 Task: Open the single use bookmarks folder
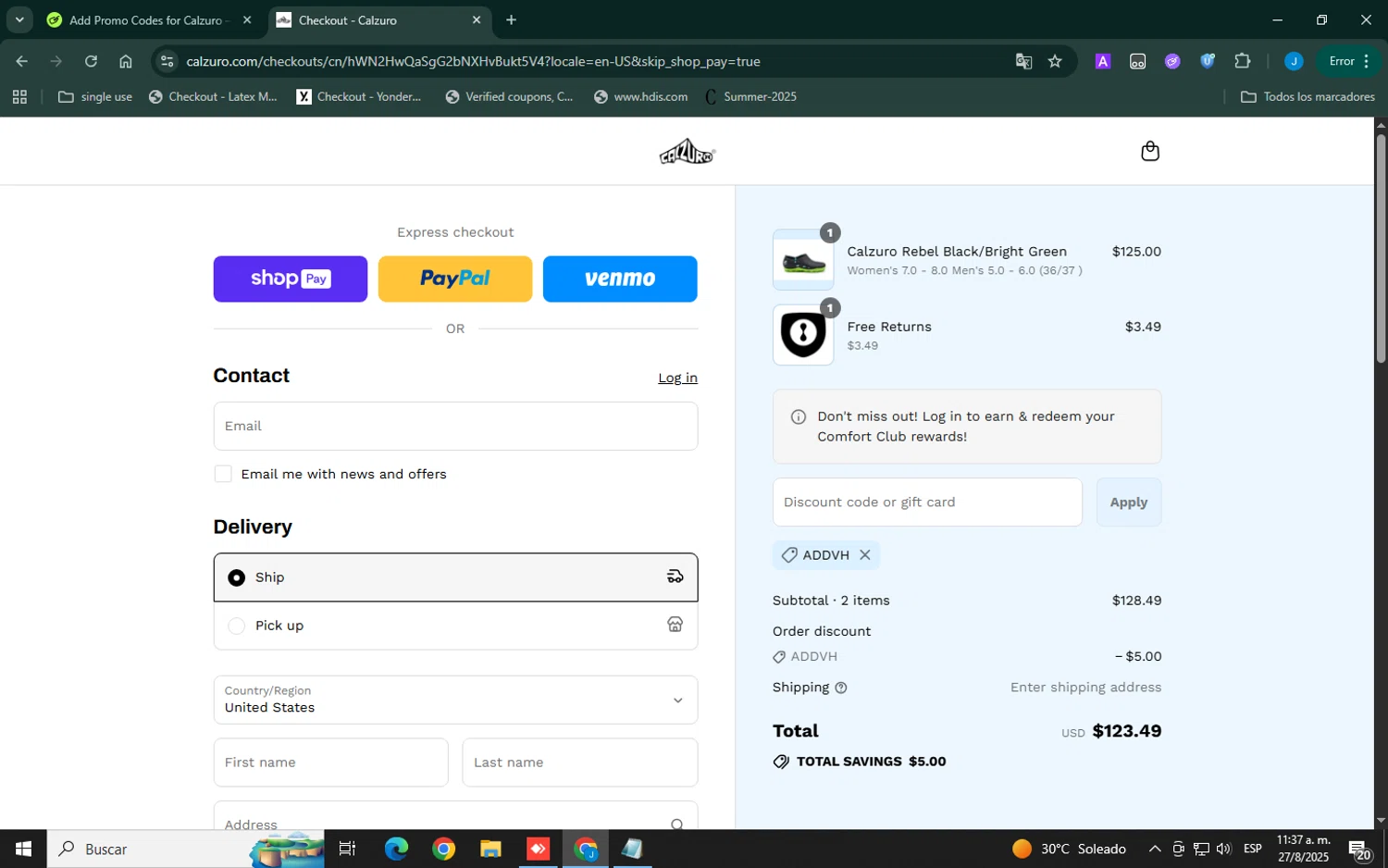[x=95, y=96]
